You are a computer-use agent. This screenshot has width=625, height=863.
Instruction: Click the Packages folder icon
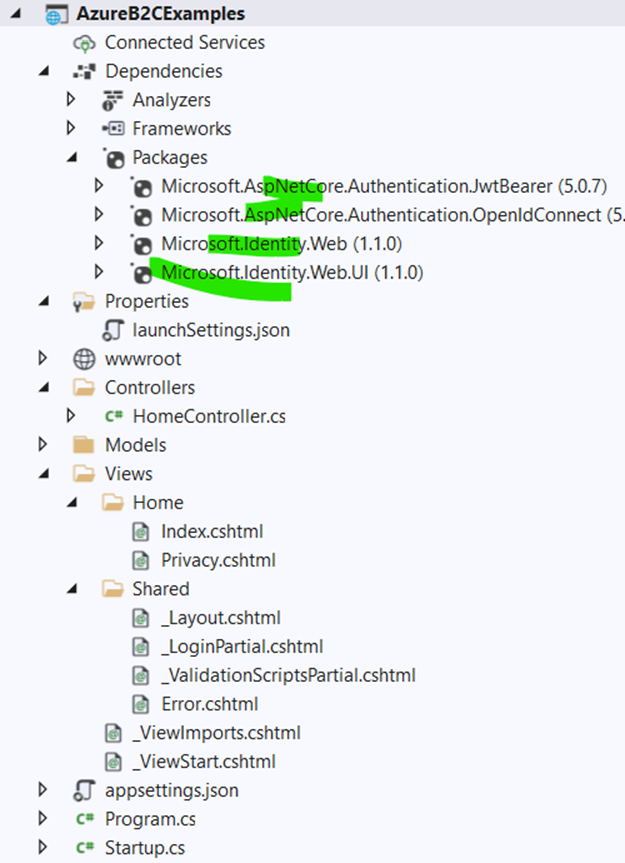coord(114,158)
